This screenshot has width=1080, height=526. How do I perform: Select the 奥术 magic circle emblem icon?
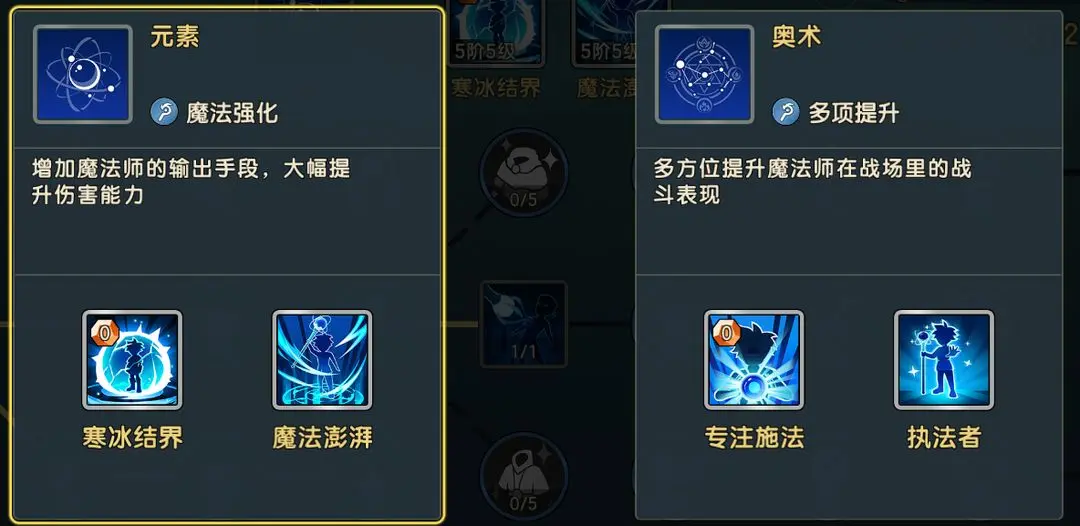click(x=705, y=74)
